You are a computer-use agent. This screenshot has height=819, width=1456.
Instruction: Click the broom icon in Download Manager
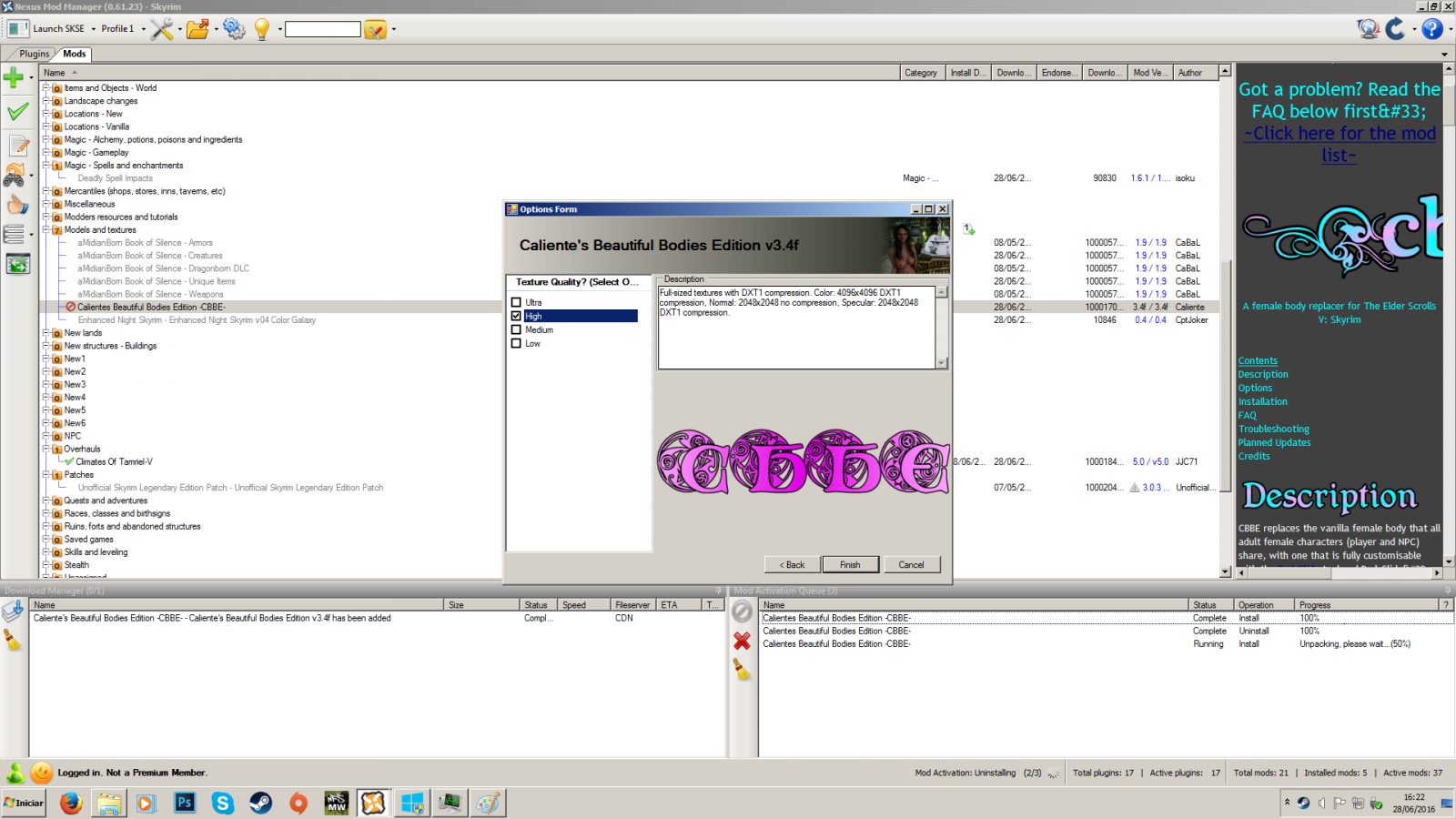pyautogui.click(x=13, y=642)
